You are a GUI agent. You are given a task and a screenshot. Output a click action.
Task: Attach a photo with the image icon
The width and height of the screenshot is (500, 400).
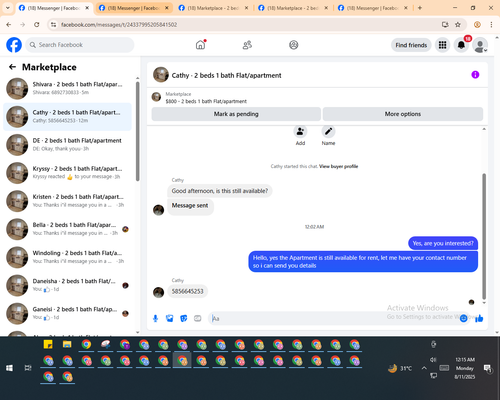pos(170,318)
